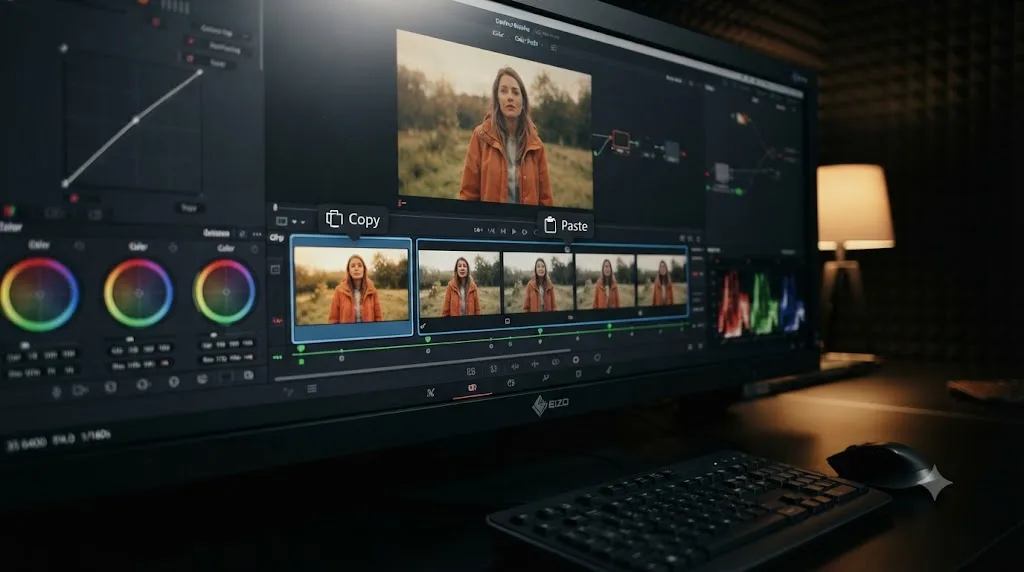Screen dimensions: 1024x572
Task: Select the last clip in the paste target group
Action: 662,280
